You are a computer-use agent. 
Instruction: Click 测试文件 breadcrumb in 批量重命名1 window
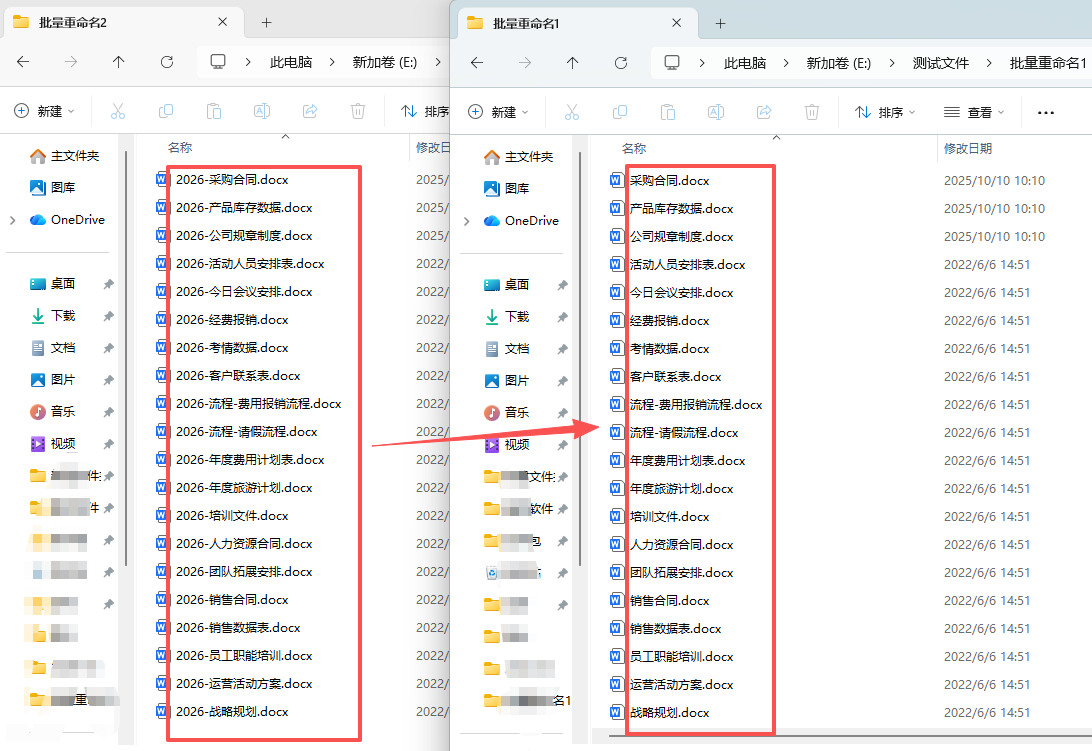click(x=940, y=63)
